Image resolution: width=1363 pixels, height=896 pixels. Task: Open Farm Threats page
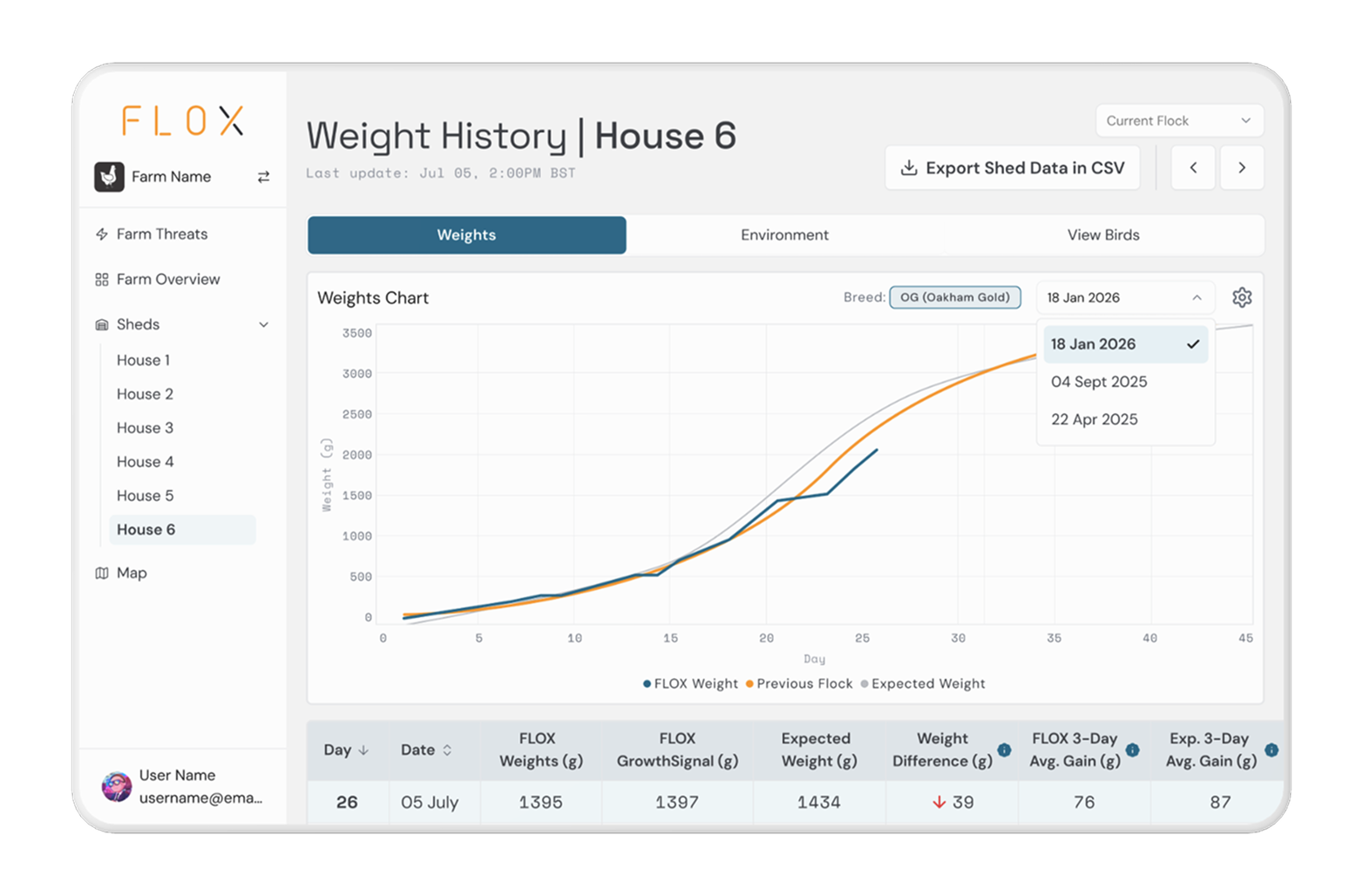162,234
